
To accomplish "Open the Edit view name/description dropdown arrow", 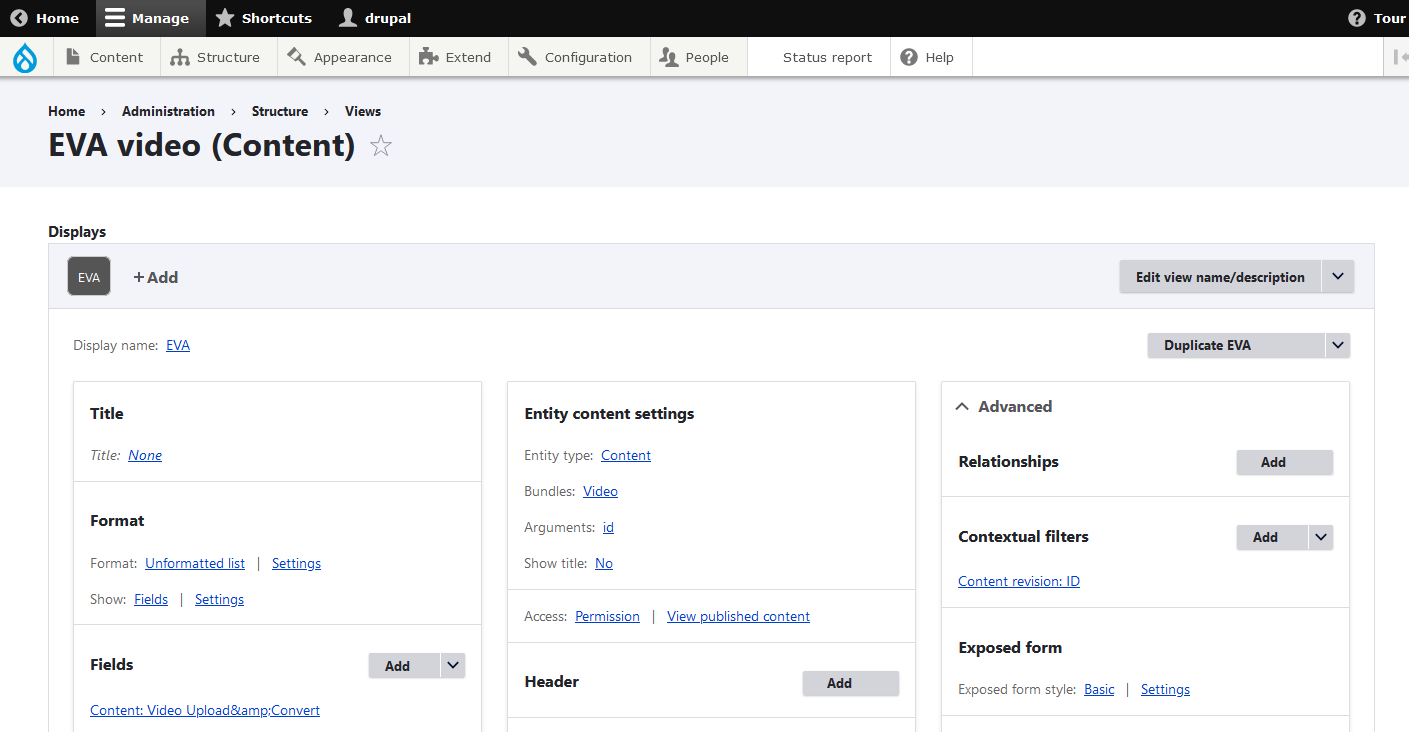I will click(x=1338, y=276).
